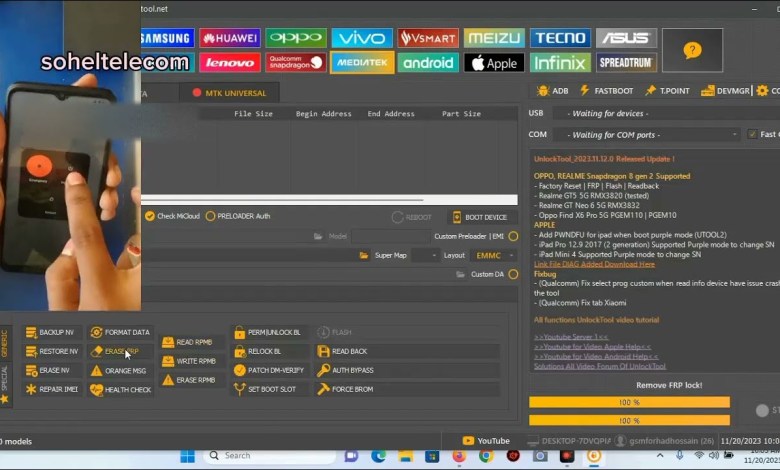
Task: Select the ASUS brand tile
Action: pyautogui.click(x=626, y=38)
